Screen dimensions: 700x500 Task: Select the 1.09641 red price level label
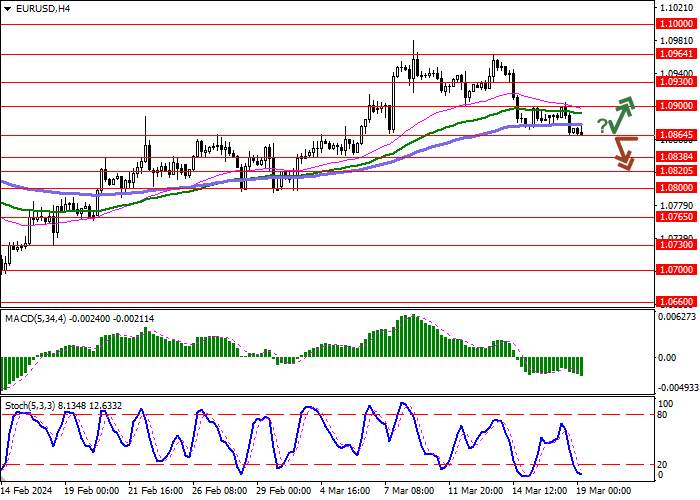(676, 54)
